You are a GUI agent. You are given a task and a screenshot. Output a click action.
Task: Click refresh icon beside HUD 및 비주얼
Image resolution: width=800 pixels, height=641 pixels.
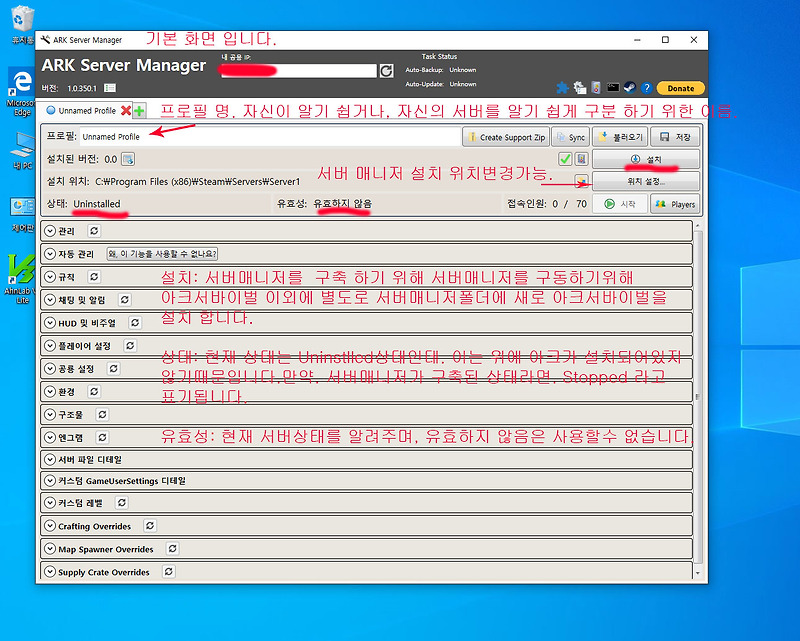(135, 323)
